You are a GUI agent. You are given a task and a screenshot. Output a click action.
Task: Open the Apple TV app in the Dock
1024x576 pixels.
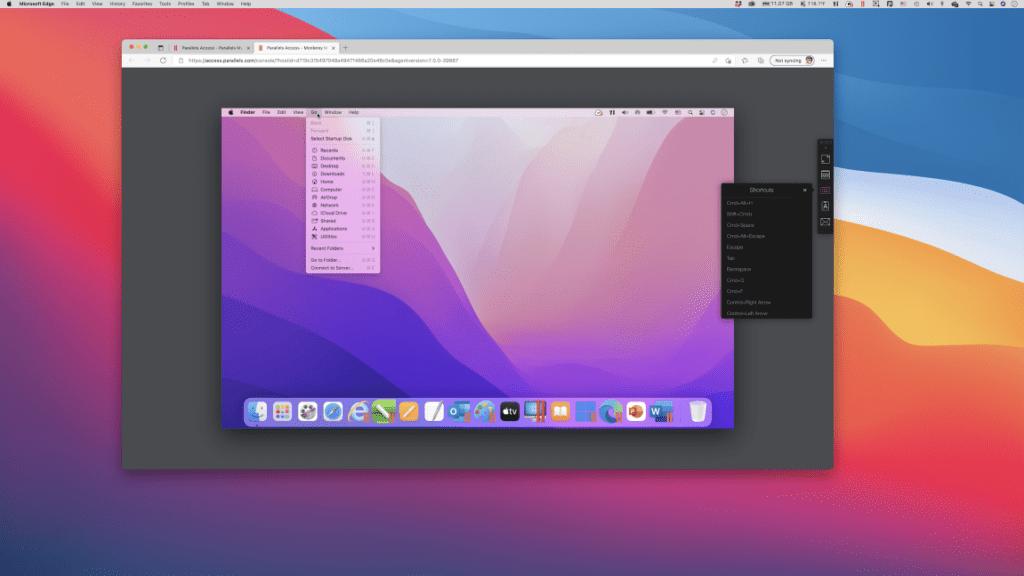(510, 412)
